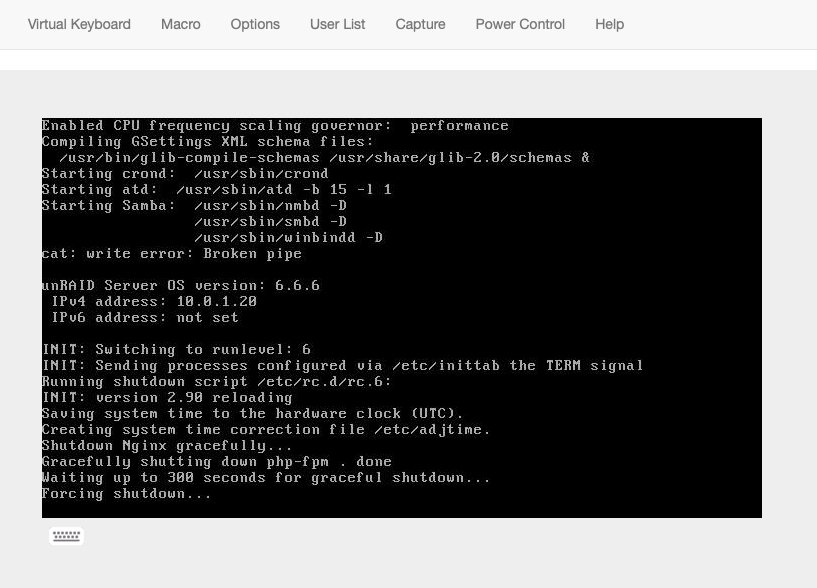817x588 pixels.
Task: Click 'unRAID Server OS version: 6.6.6' text
Action: [x=180, y=285]
